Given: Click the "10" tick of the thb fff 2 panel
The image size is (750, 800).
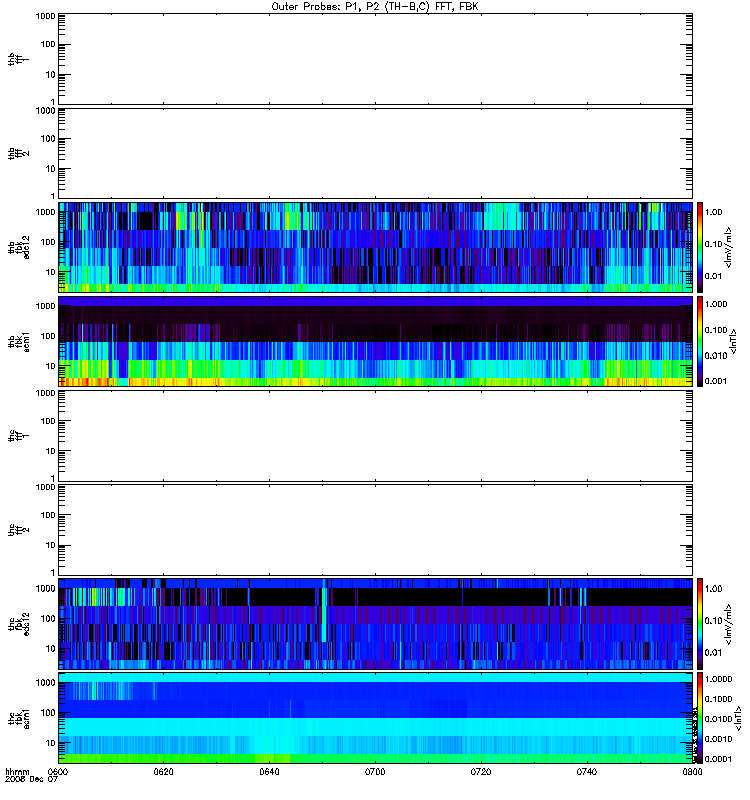Looking at the screenshot, I should [51, 169].
